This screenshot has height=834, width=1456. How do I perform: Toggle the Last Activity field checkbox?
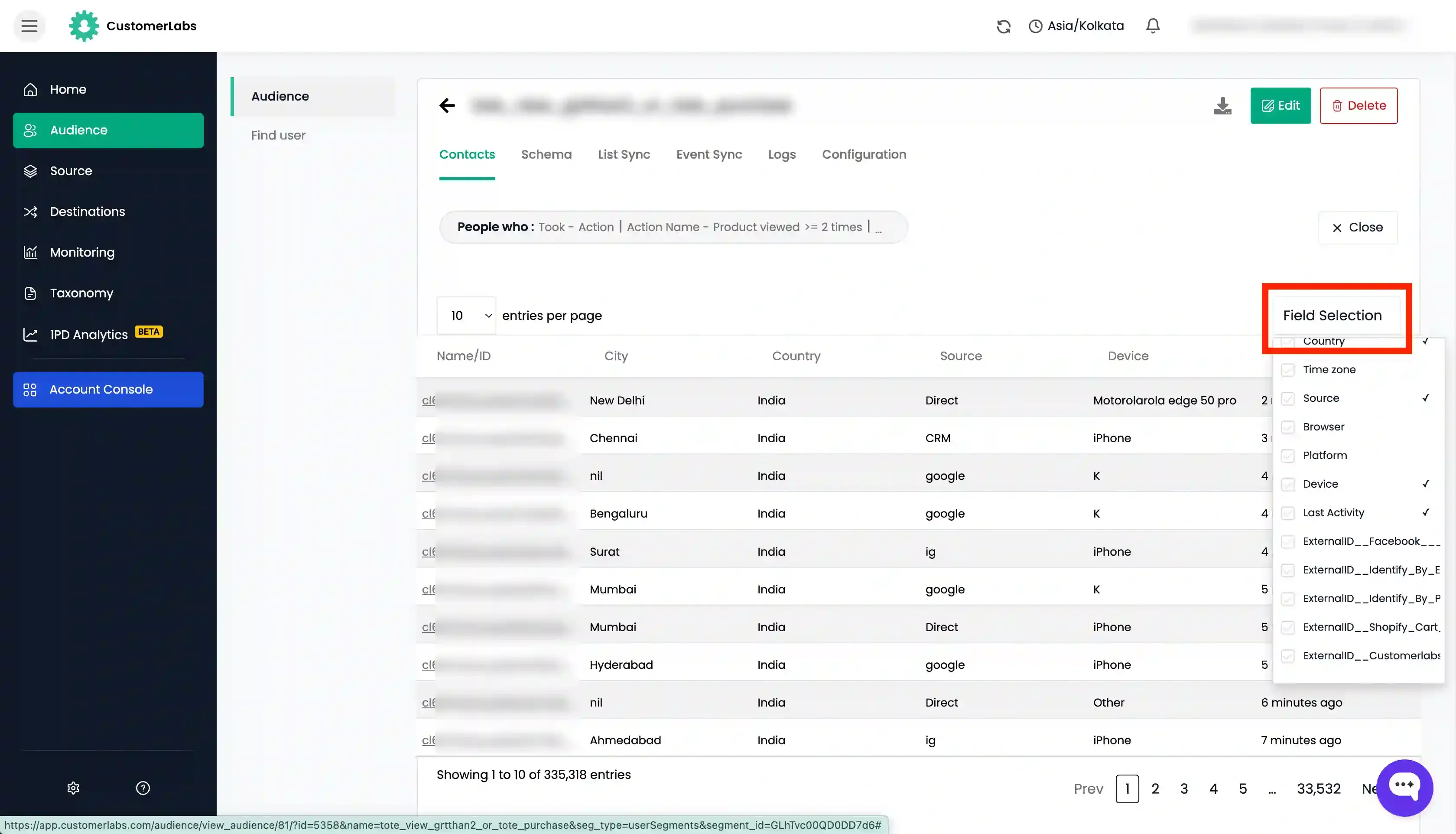[x=1288, y=513]
